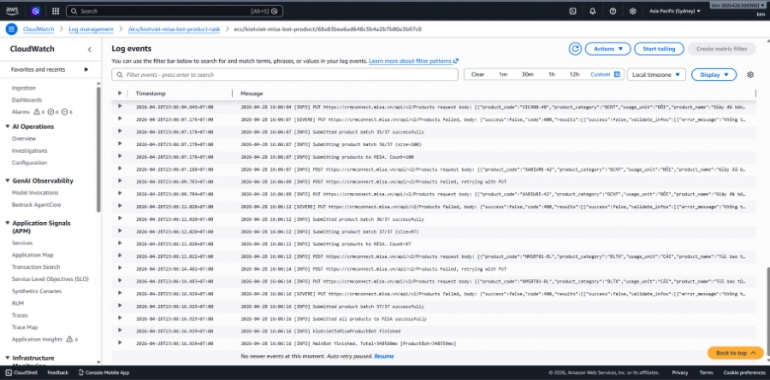Sort by Timestamp column header
The image size is (770, 380).
(151, 93)
